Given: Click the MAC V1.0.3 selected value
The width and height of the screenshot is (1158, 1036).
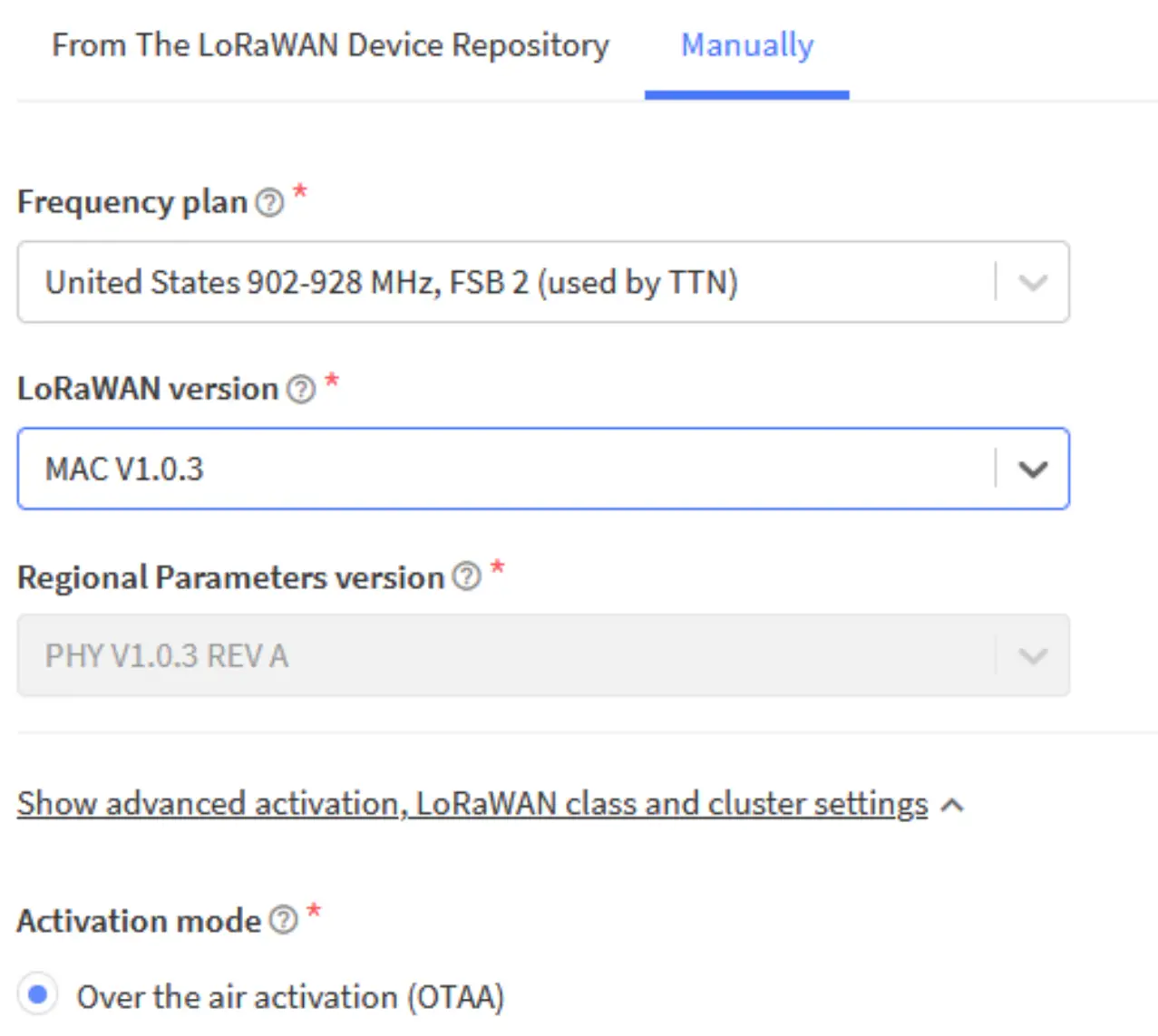Looking at the screenshot, I should click(124, 469).
